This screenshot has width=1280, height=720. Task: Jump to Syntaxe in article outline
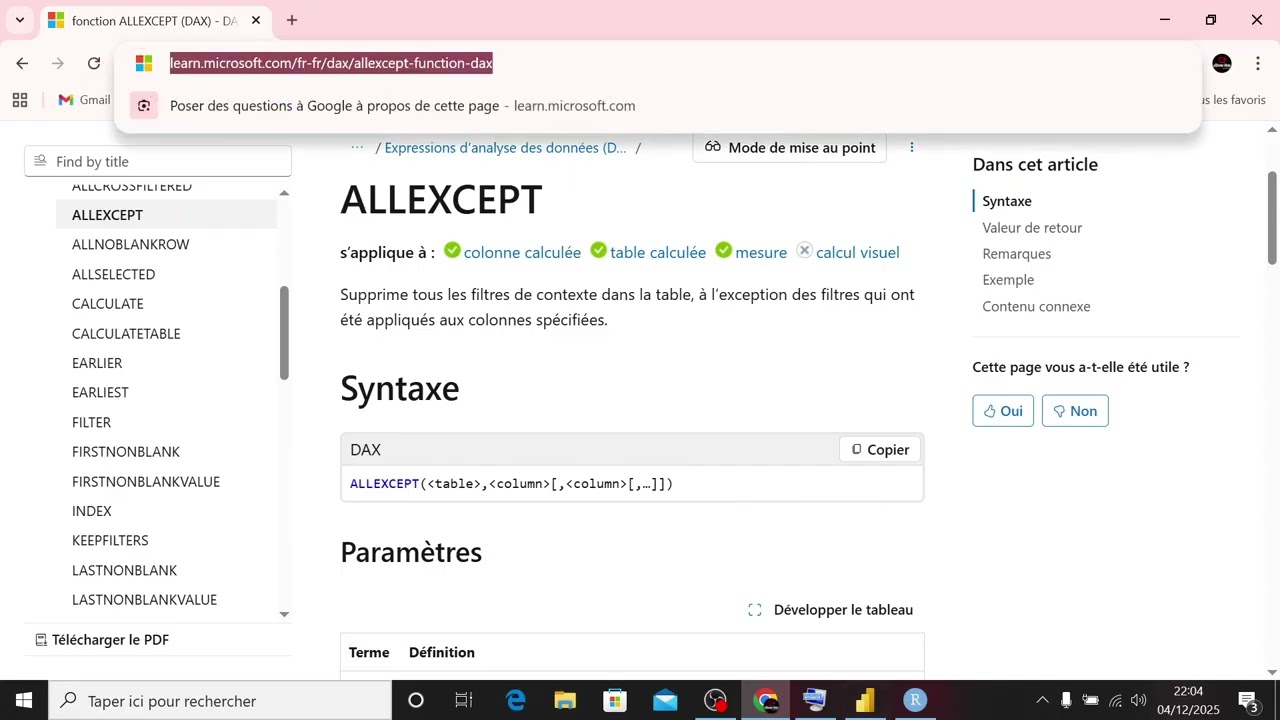click(1007, 201)
